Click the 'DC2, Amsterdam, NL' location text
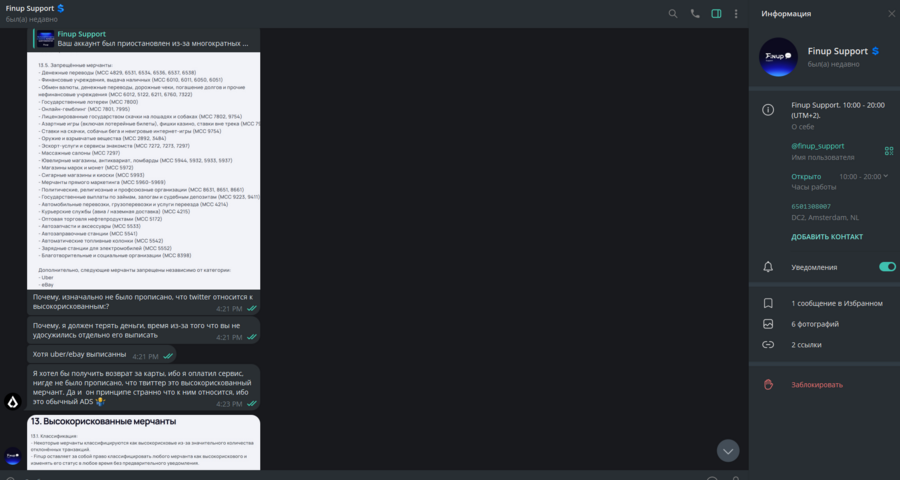The height and width of the screenshot is (480, 900). (825, 218)
